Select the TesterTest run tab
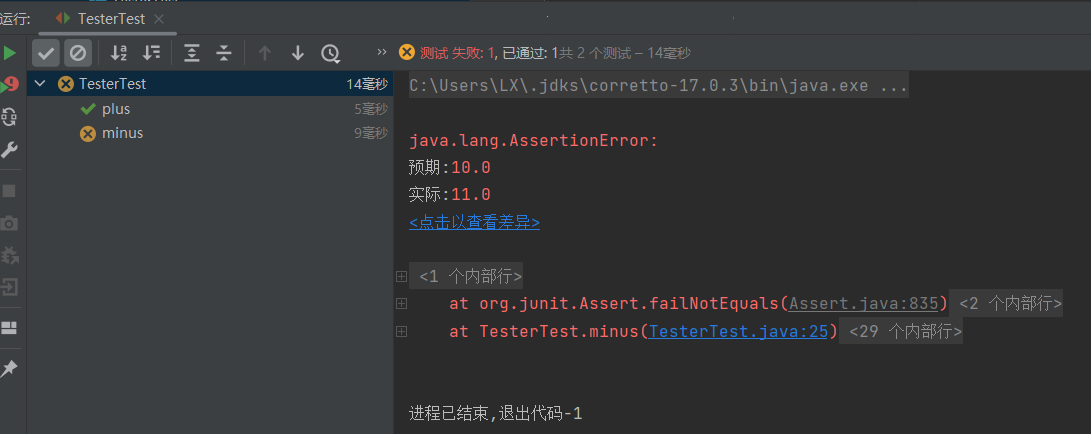 coord(110,18)
